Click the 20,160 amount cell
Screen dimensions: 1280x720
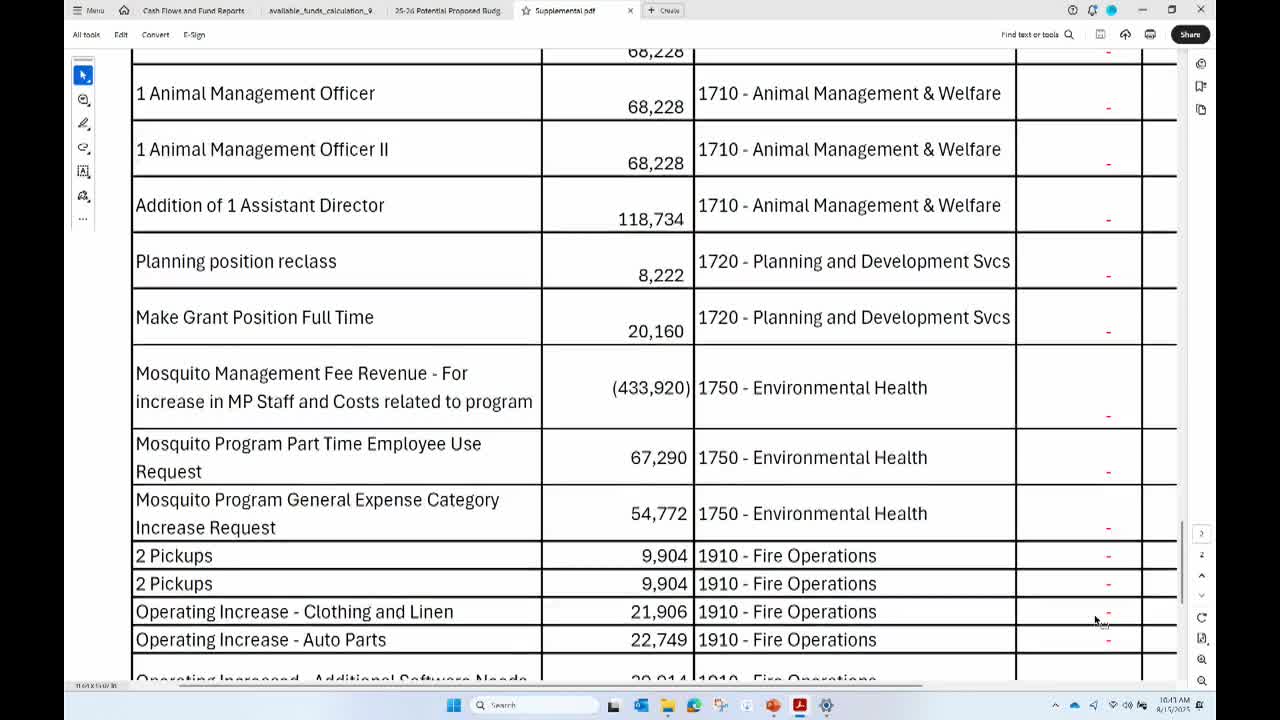[618, 317]
